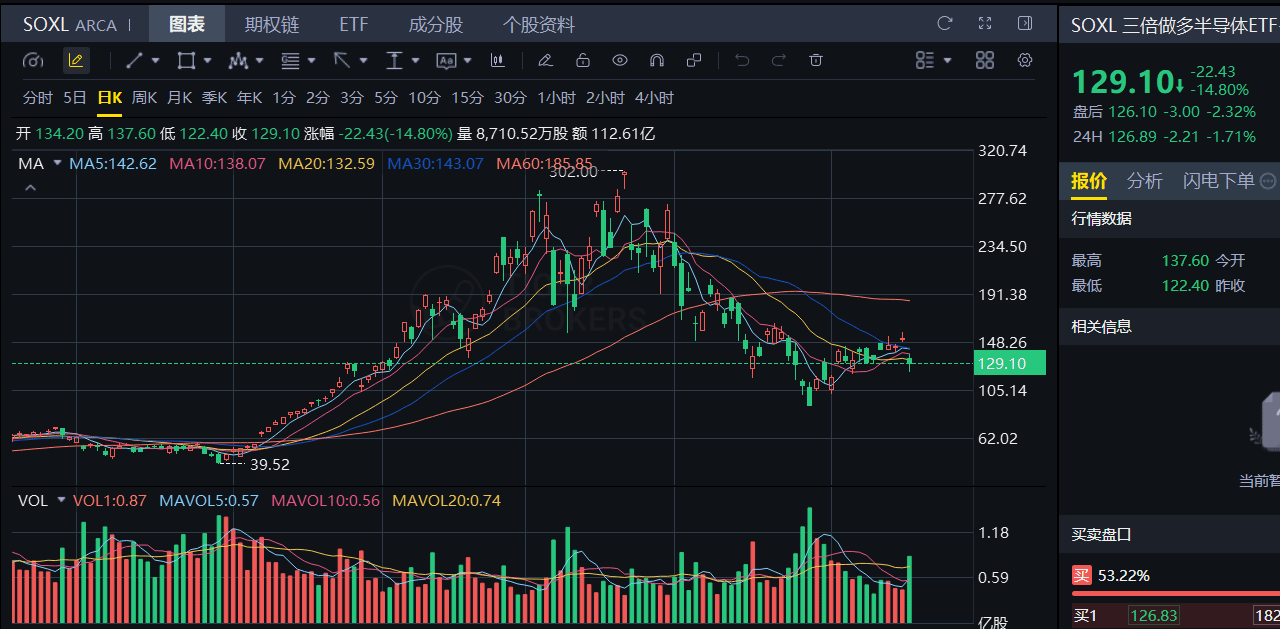Viewport: 1280px width, 629px height.
Task: Click the SOXL ARCA ticker title
Action: (70, 24)
